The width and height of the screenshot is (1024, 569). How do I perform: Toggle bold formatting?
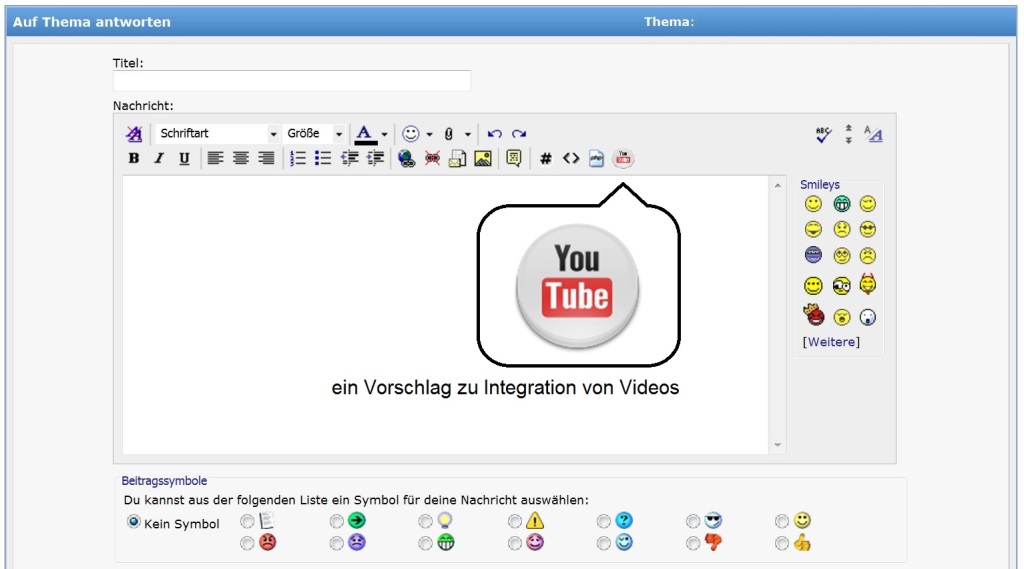point(134,158)
